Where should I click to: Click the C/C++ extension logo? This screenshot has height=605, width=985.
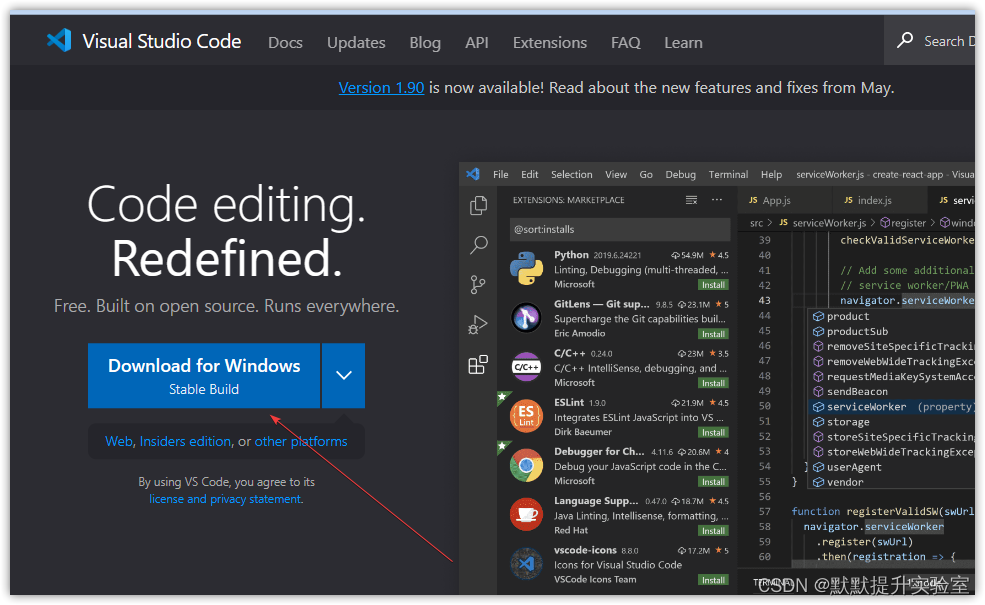coord(526,367)
